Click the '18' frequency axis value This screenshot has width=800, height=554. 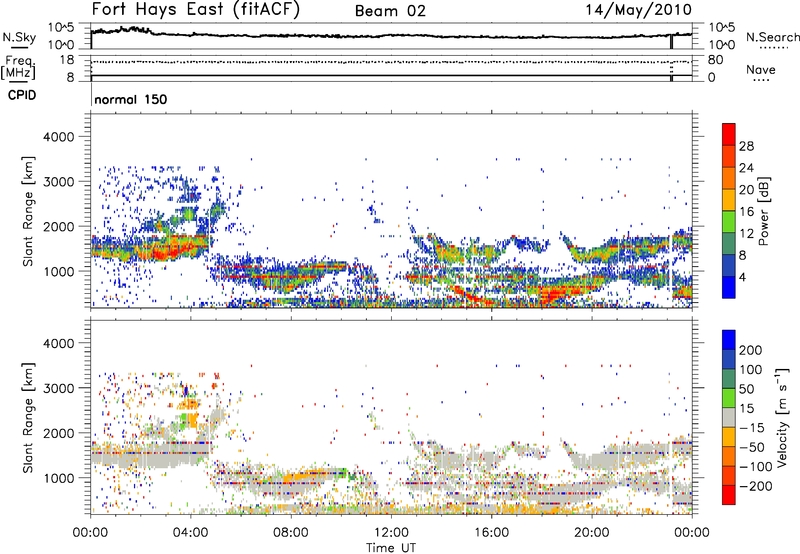[67, 60]
